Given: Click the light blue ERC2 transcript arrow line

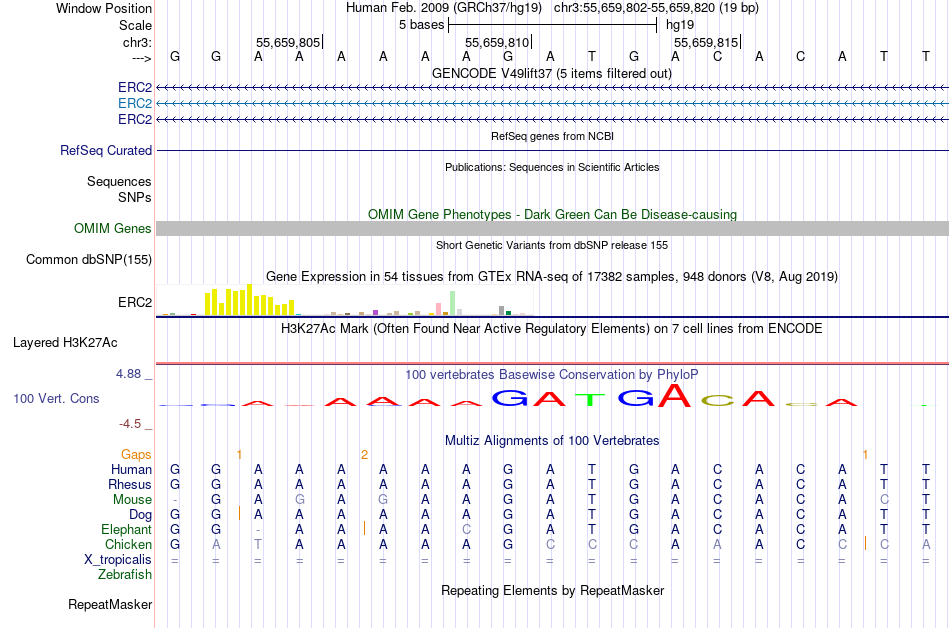Looking at the screenshot, I should (552, 104).
